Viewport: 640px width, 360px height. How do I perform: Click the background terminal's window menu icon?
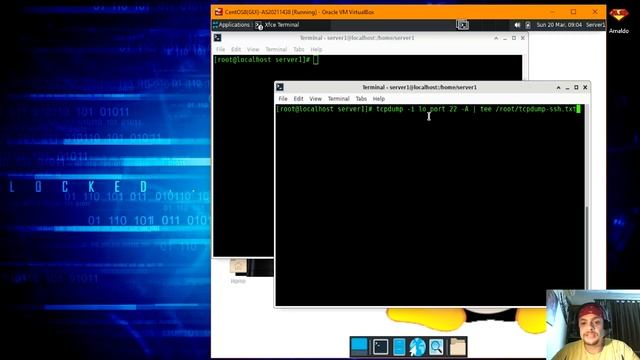click(x=218, y=38)
